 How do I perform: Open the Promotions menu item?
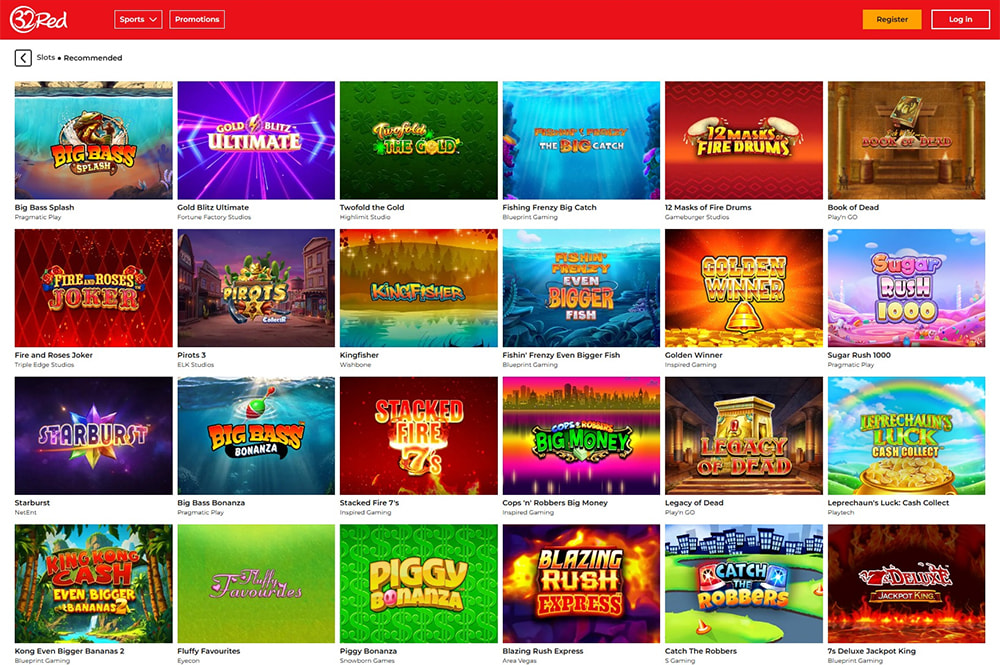tap(197, 19)
